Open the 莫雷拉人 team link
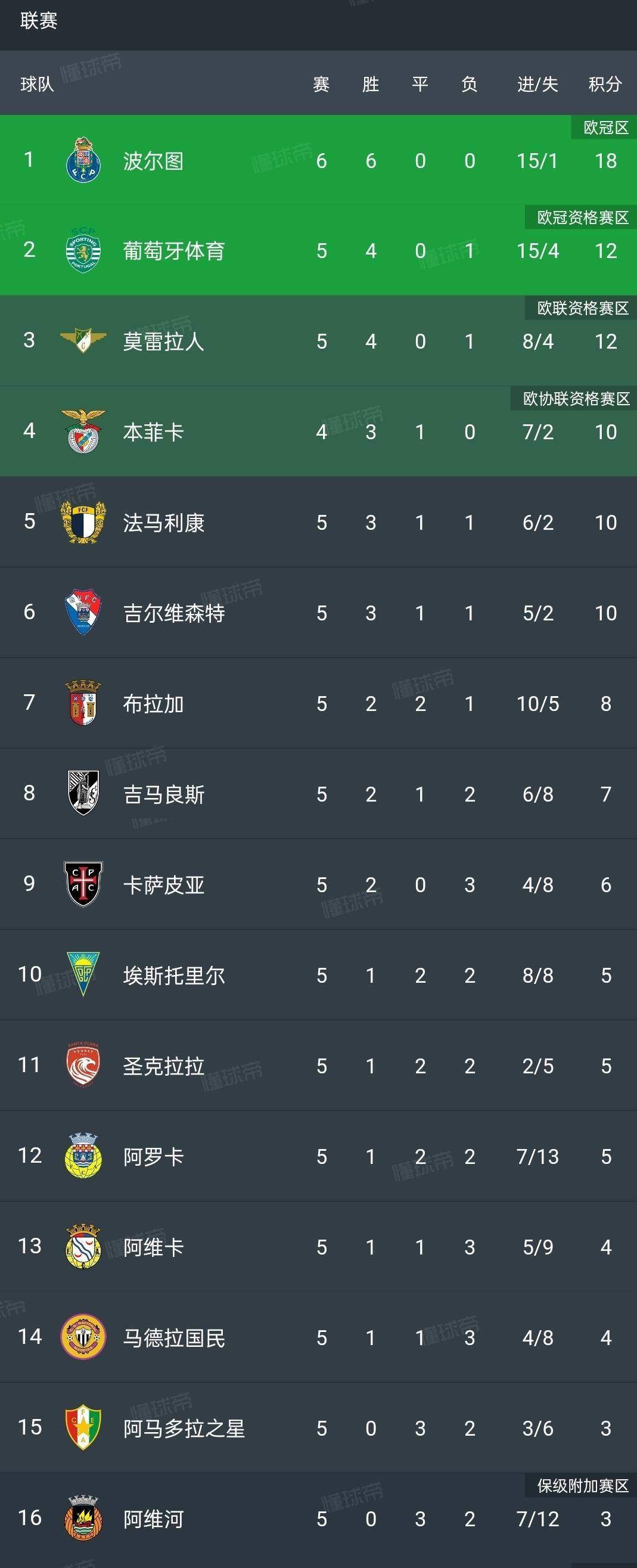This screenshot has height=1568, width=637. pos(163,341)
